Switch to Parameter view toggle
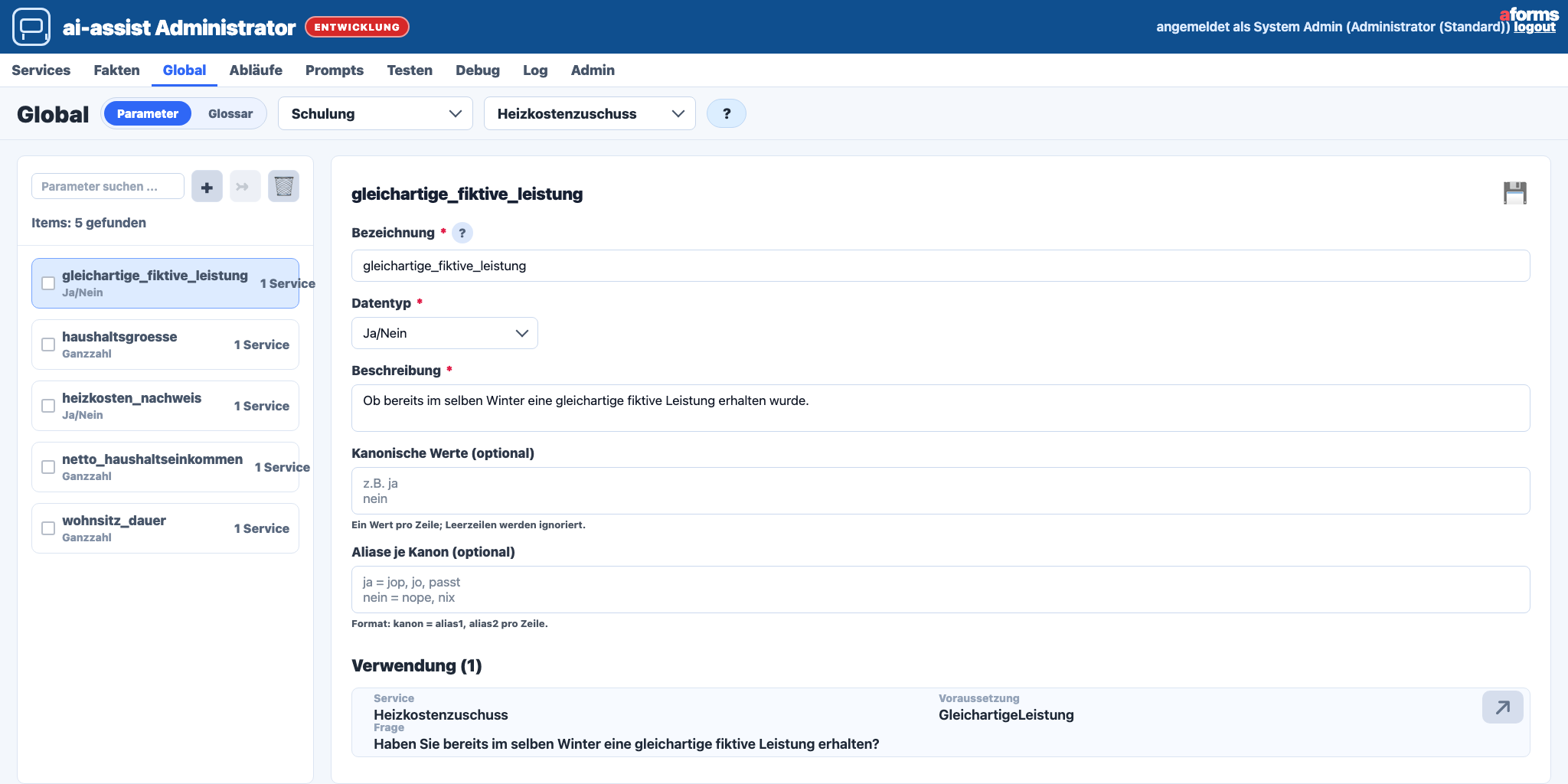1568x784 pixels. (148, 113)
